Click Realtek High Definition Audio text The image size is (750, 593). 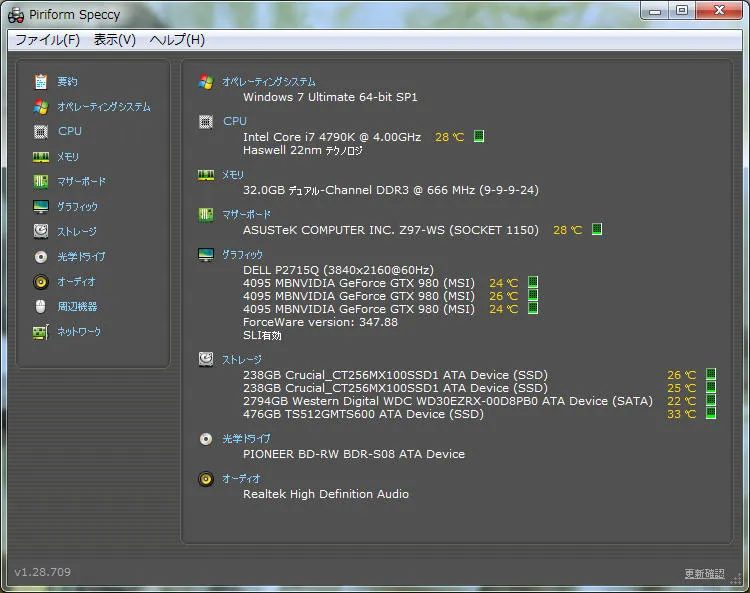(x=326, y=494)
